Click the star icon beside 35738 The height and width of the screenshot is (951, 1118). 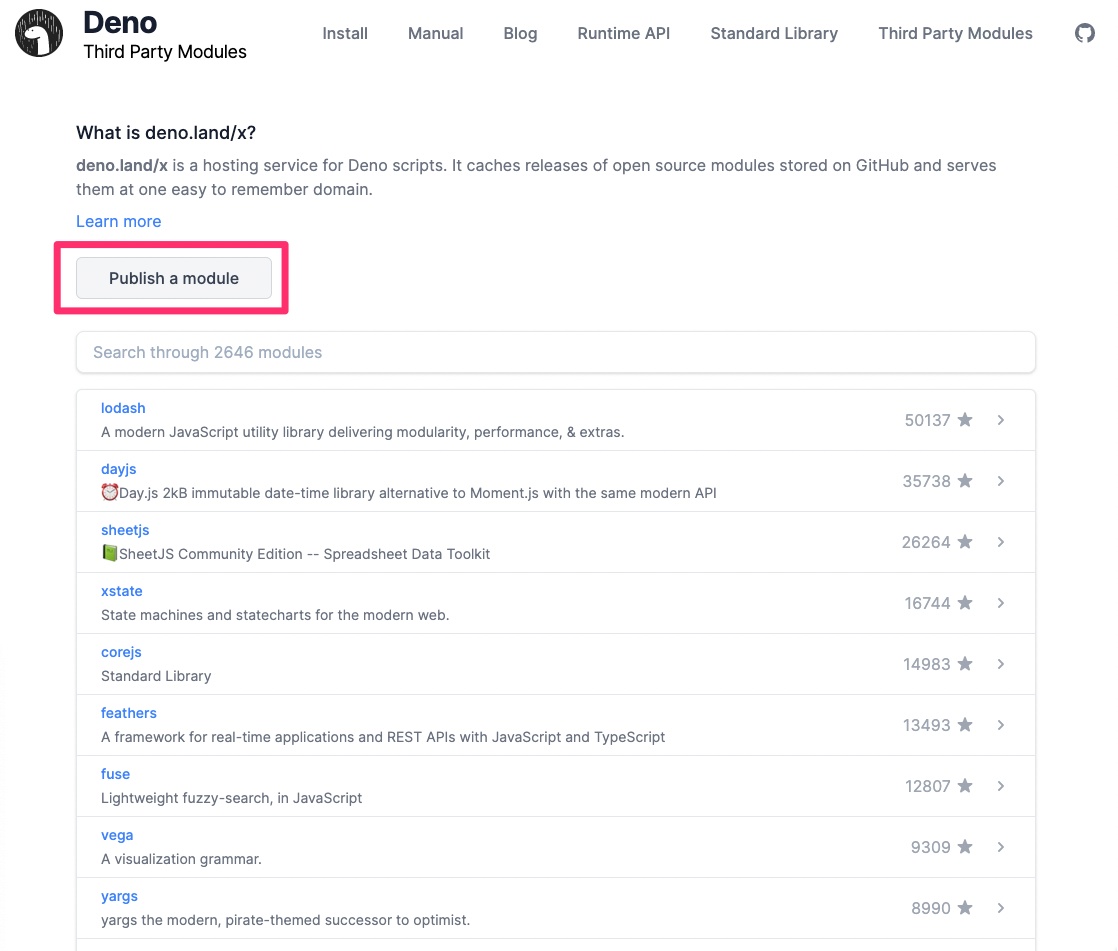[965, 480]
